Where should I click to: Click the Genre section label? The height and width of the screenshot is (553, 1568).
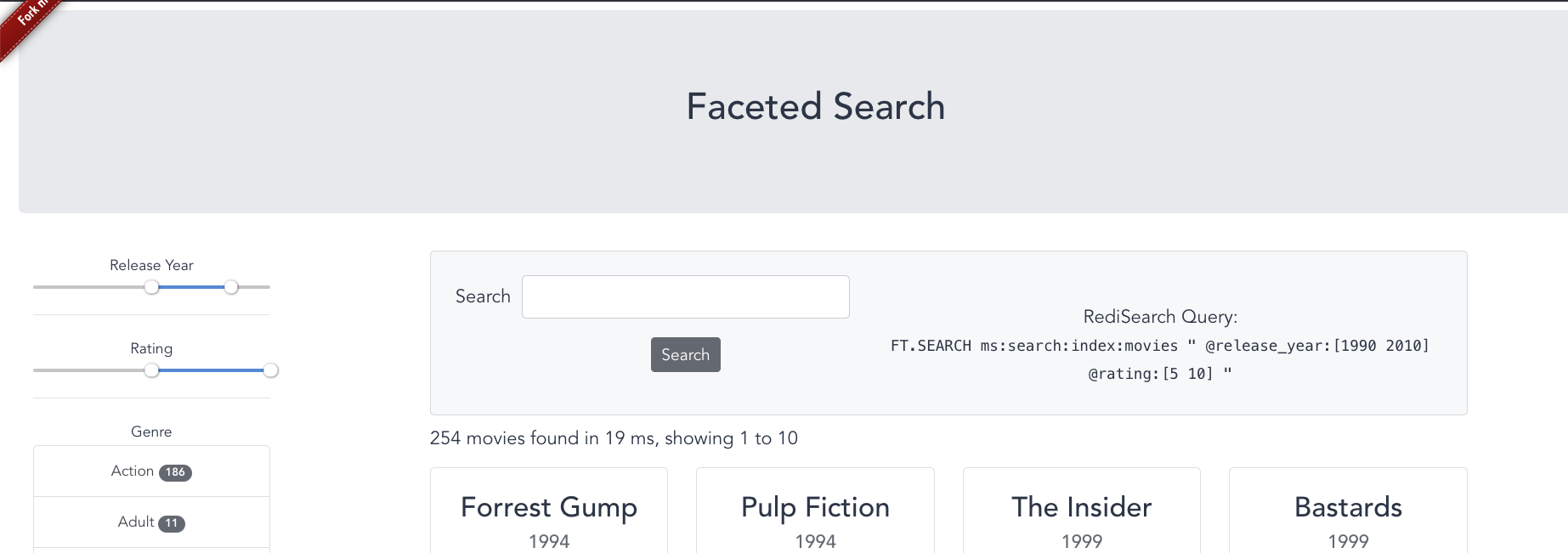(151, 432)
